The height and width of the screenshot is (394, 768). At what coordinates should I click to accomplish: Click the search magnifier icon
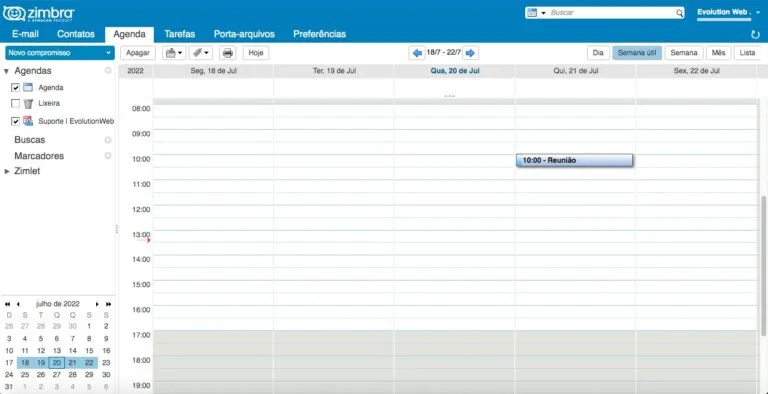point(679,13)
